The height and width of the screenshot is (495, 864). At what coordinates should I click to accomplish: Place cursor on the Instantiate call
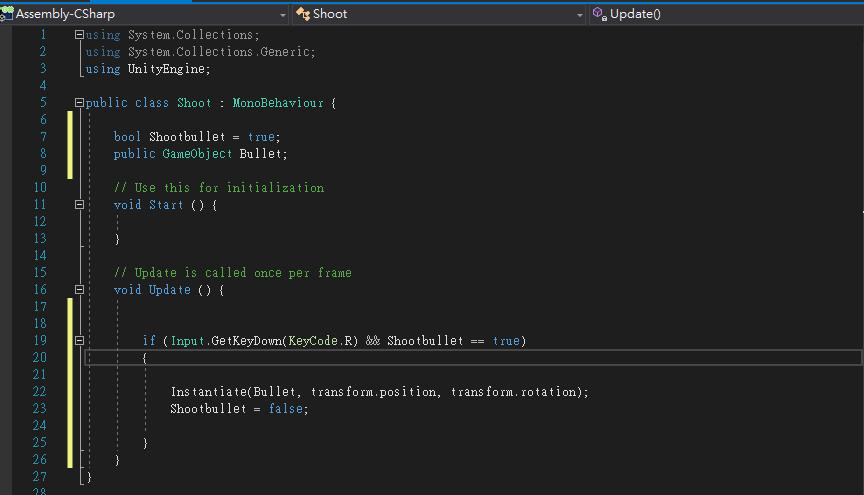(208, 392)
